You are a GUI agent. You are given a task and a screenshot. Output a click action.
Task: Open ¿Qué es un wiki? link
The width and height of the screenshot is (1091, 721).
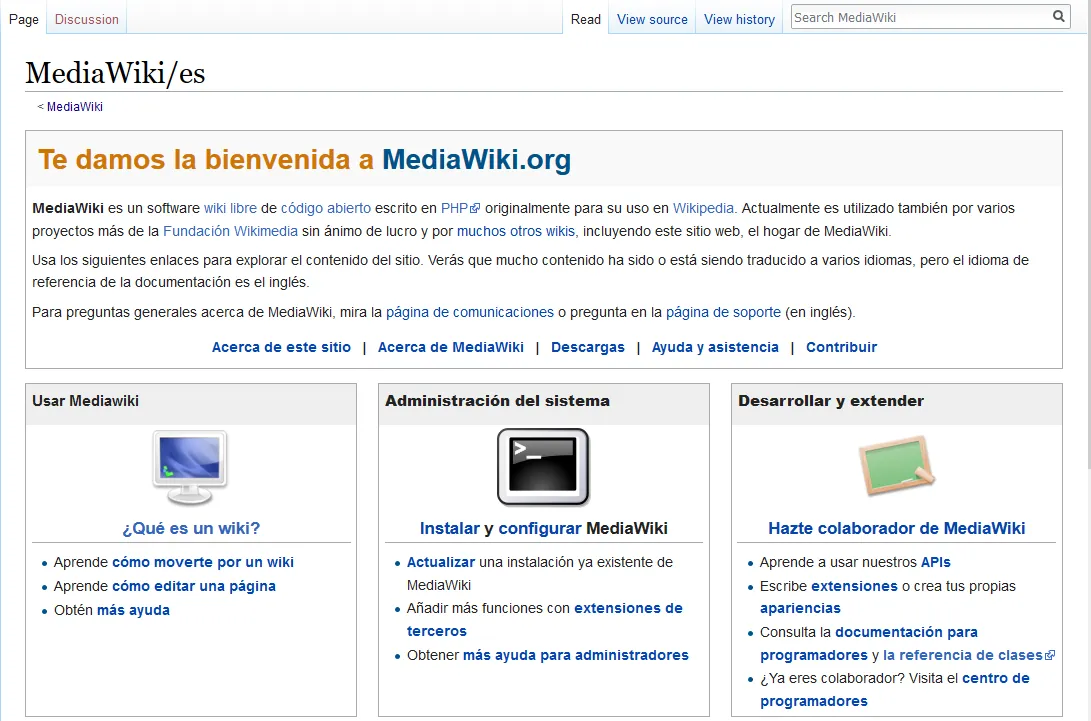pyautogui.click(x=191, y=528)
